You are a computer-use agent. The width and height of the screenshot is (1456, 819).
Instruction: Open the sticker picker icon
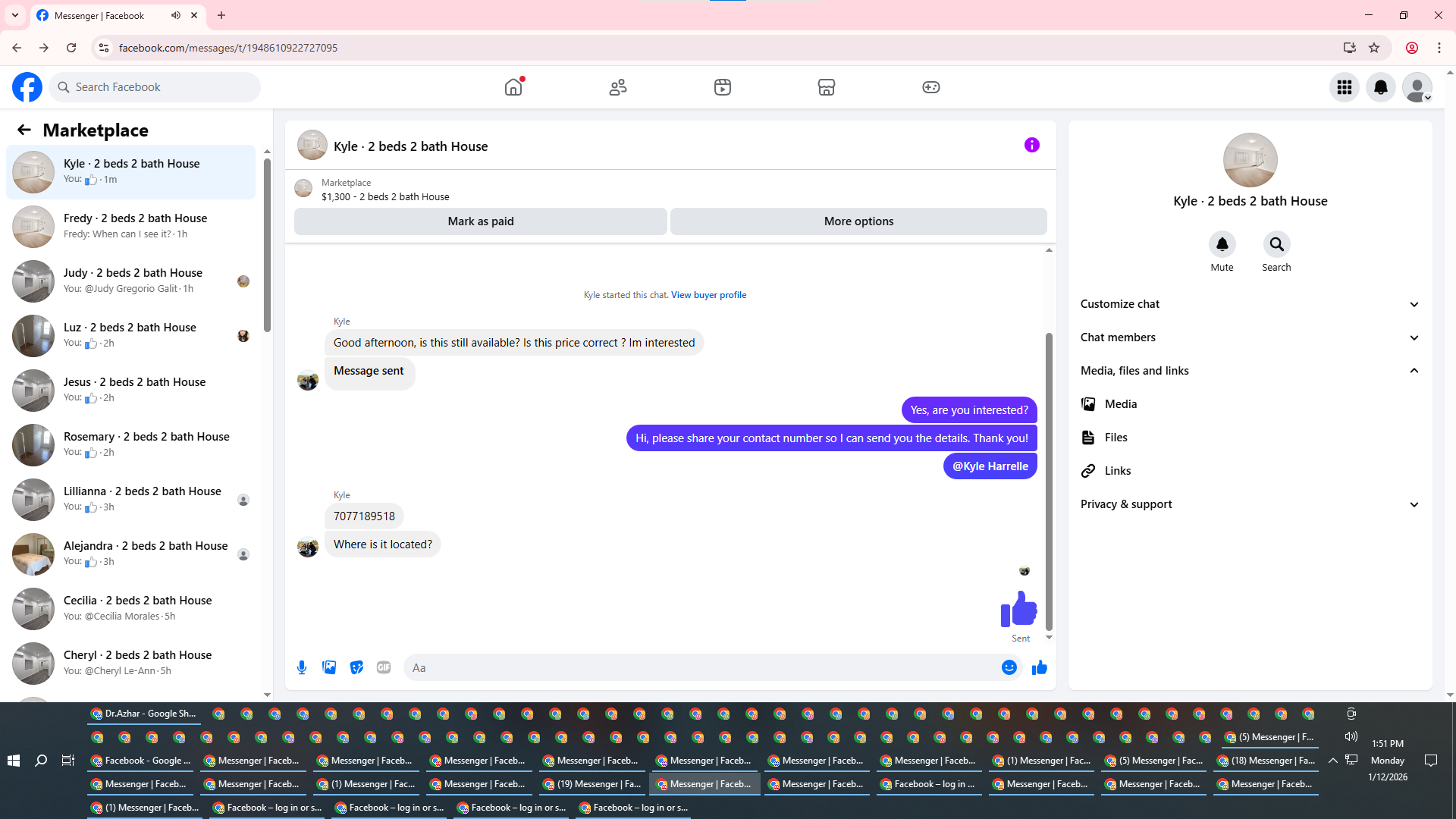coord(356,667)
